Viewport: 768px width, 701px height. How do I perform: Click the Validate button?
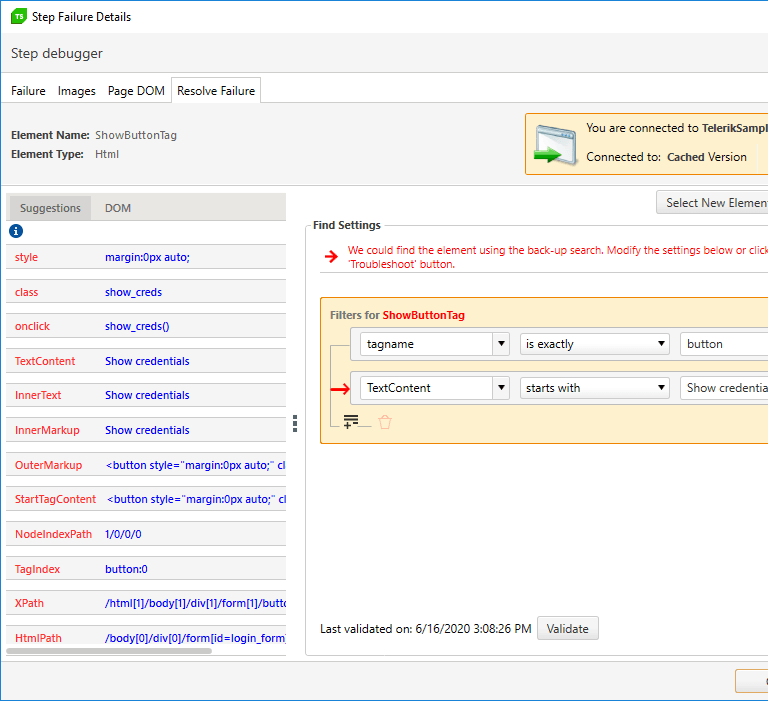click(568, 628)
